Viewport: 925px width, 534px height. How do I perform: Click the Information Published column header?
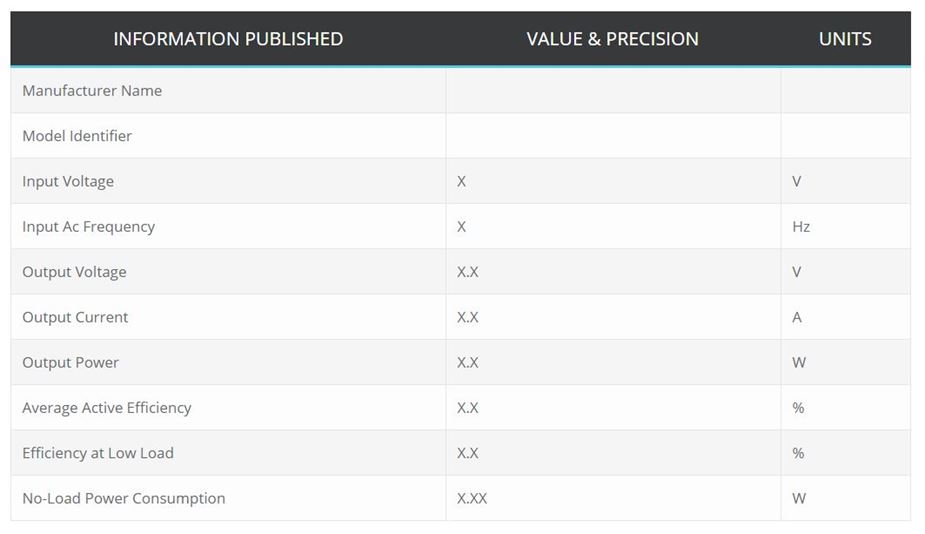tap(228, 39)
